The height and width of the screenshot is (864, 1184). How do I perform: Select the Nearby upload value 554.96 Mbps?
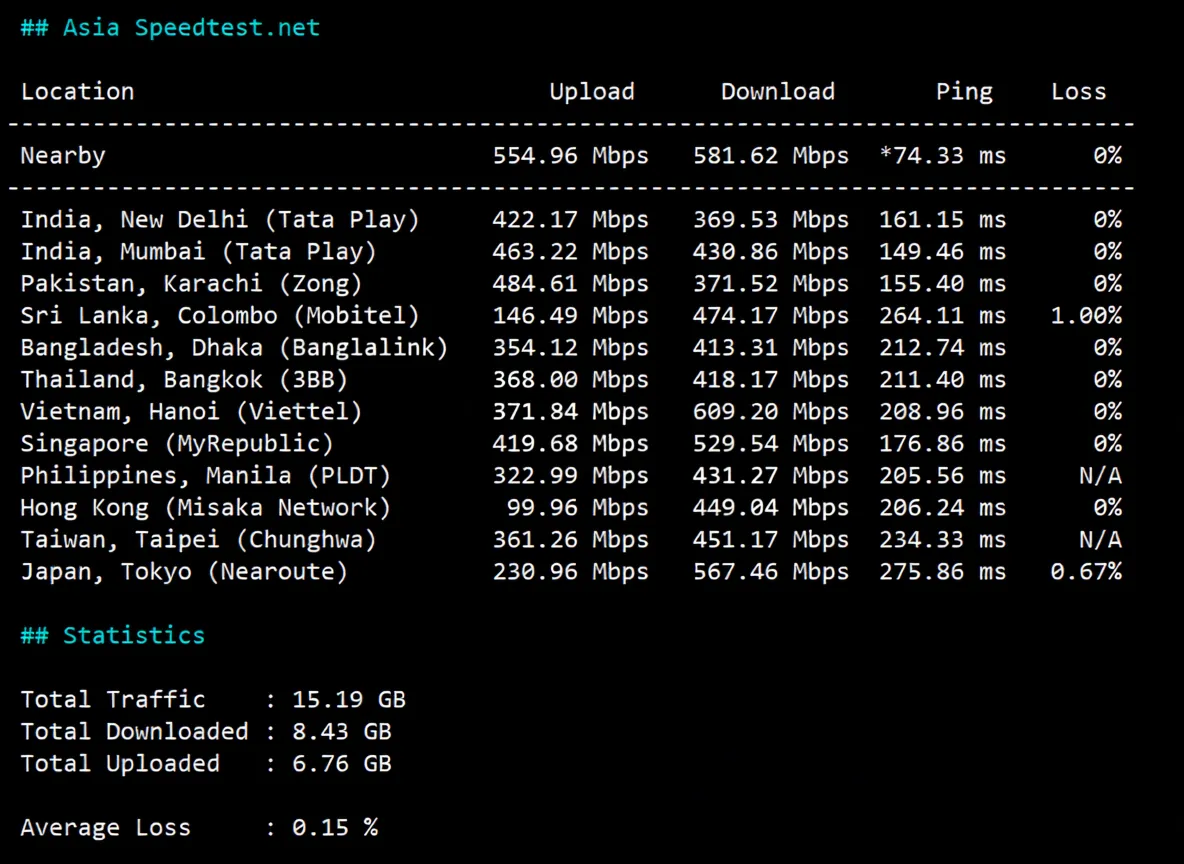tap(570, 156)
